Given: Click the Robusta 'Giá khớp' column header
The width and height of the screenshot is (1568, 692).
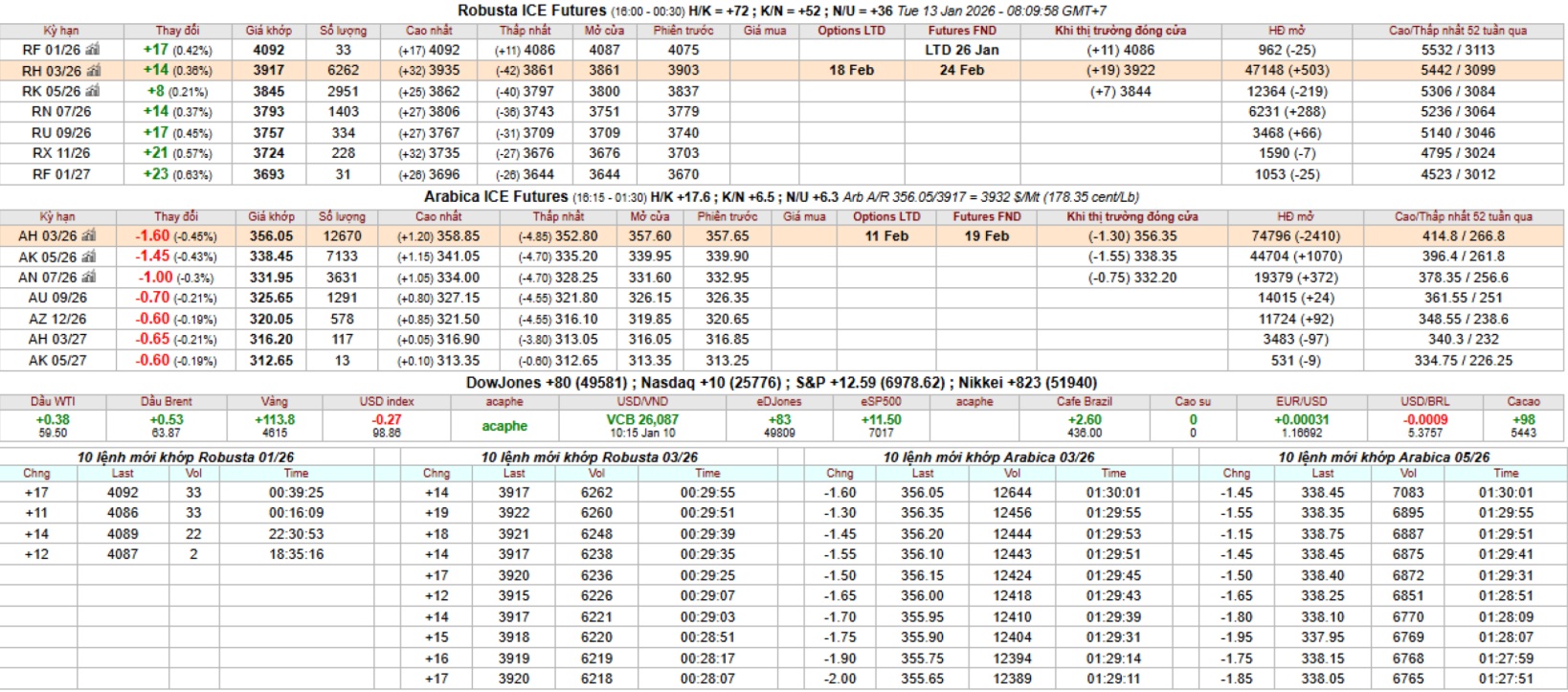Looking at the screenshot, I should pos(268,31).
